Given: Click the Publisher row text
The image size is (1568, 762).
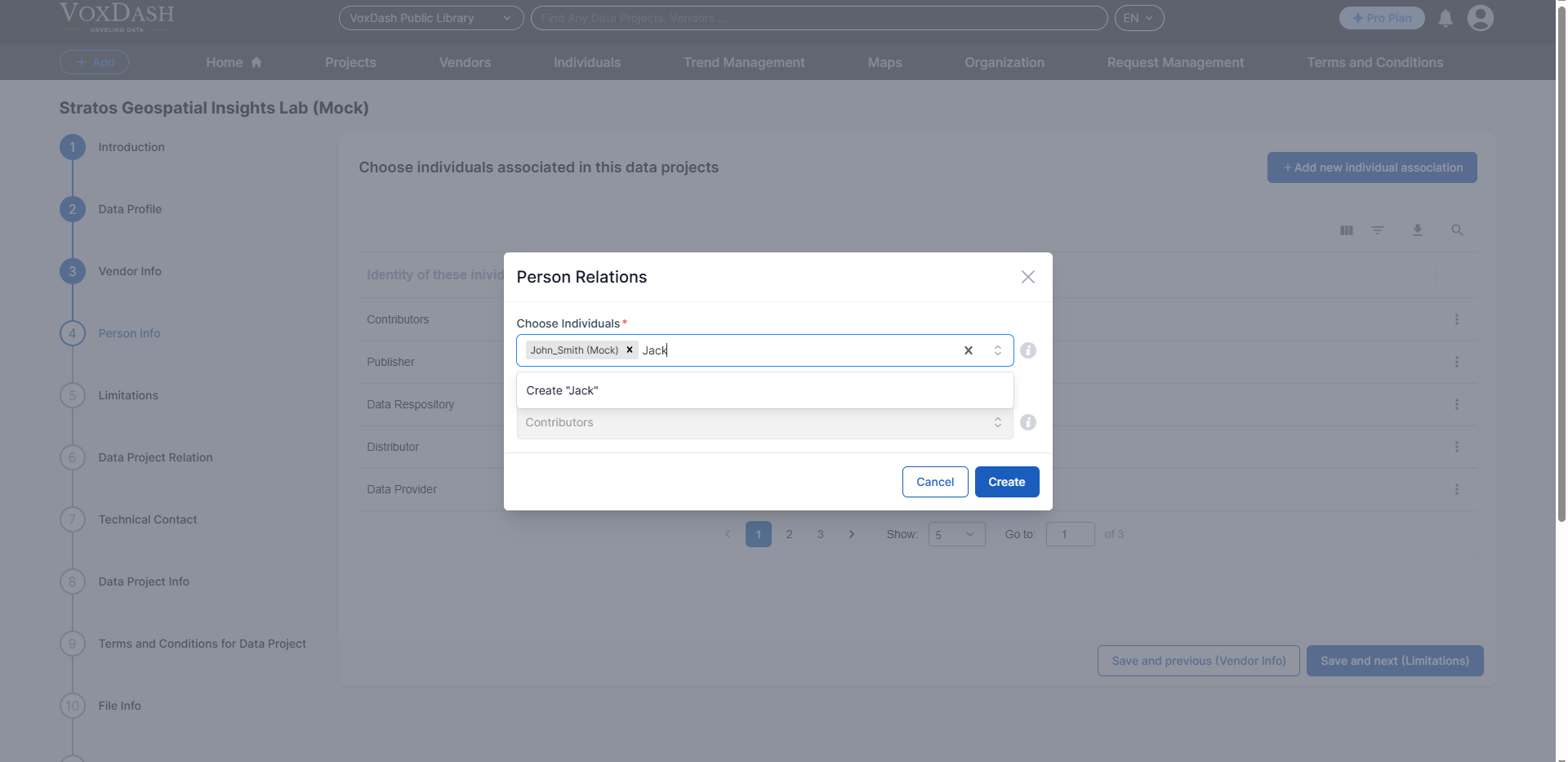Looking at the screenshot, I should 390,362.
